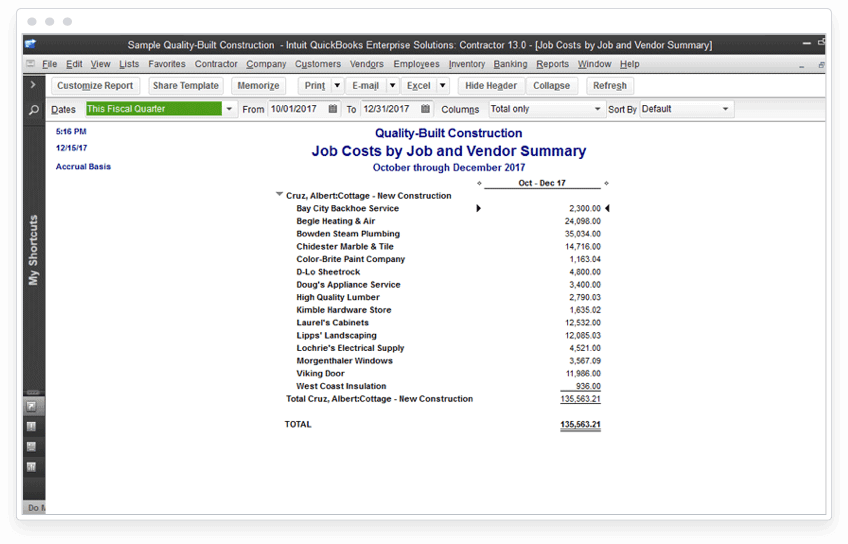This screenshot has width=848, height=544.
Task: Click the Print button
Action: (x=315, y=85)
